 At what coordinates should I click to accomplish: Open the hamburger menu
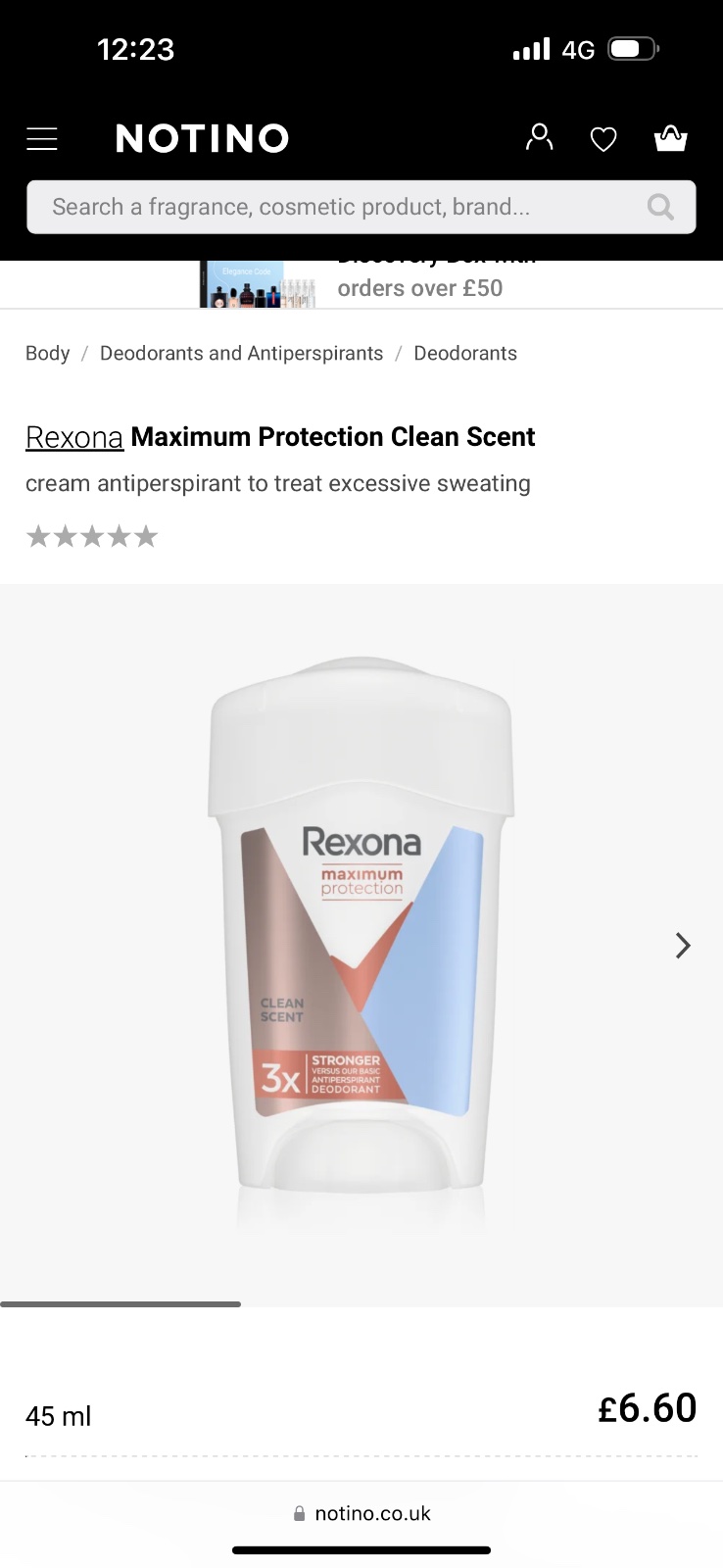click(42, 139)
